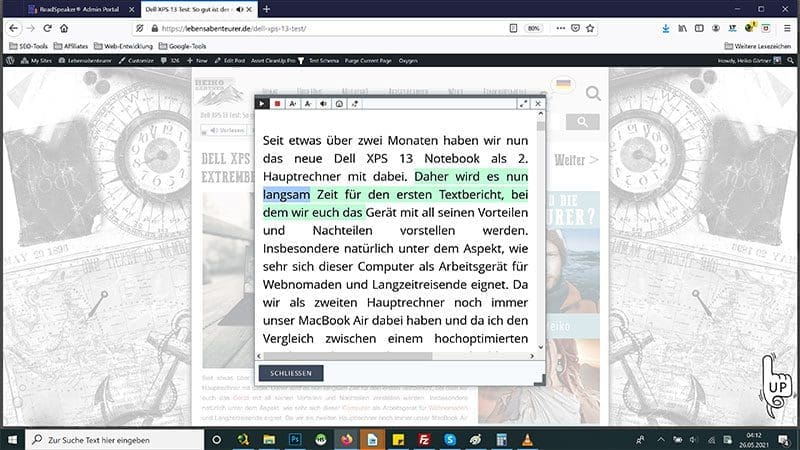Click admin bar search magnifier icon
Image resolution: width=800 pixels, height=450 pixels.
790,60
